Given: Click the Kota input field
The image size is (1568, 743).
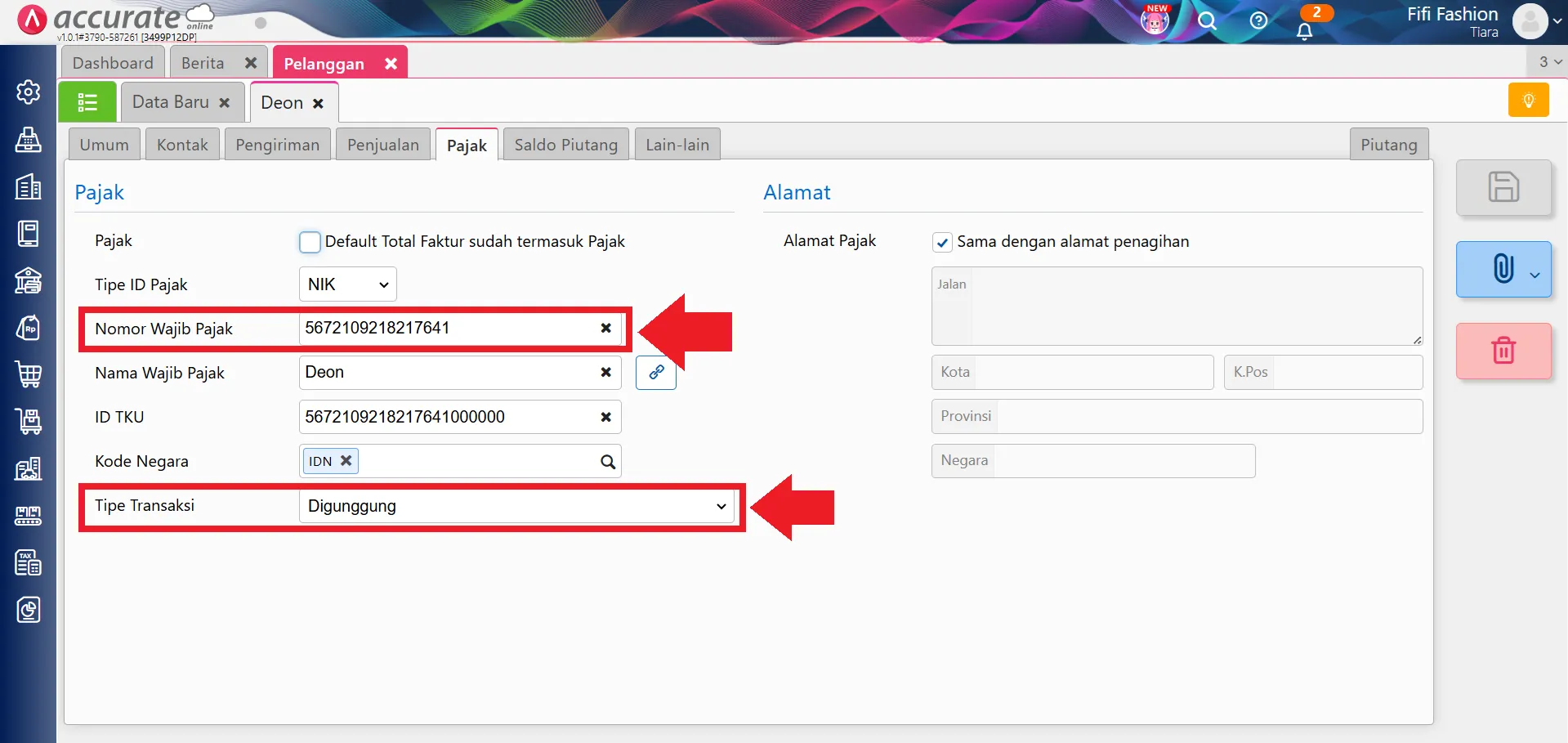Looking at the screenshot, I should 1072,373.
